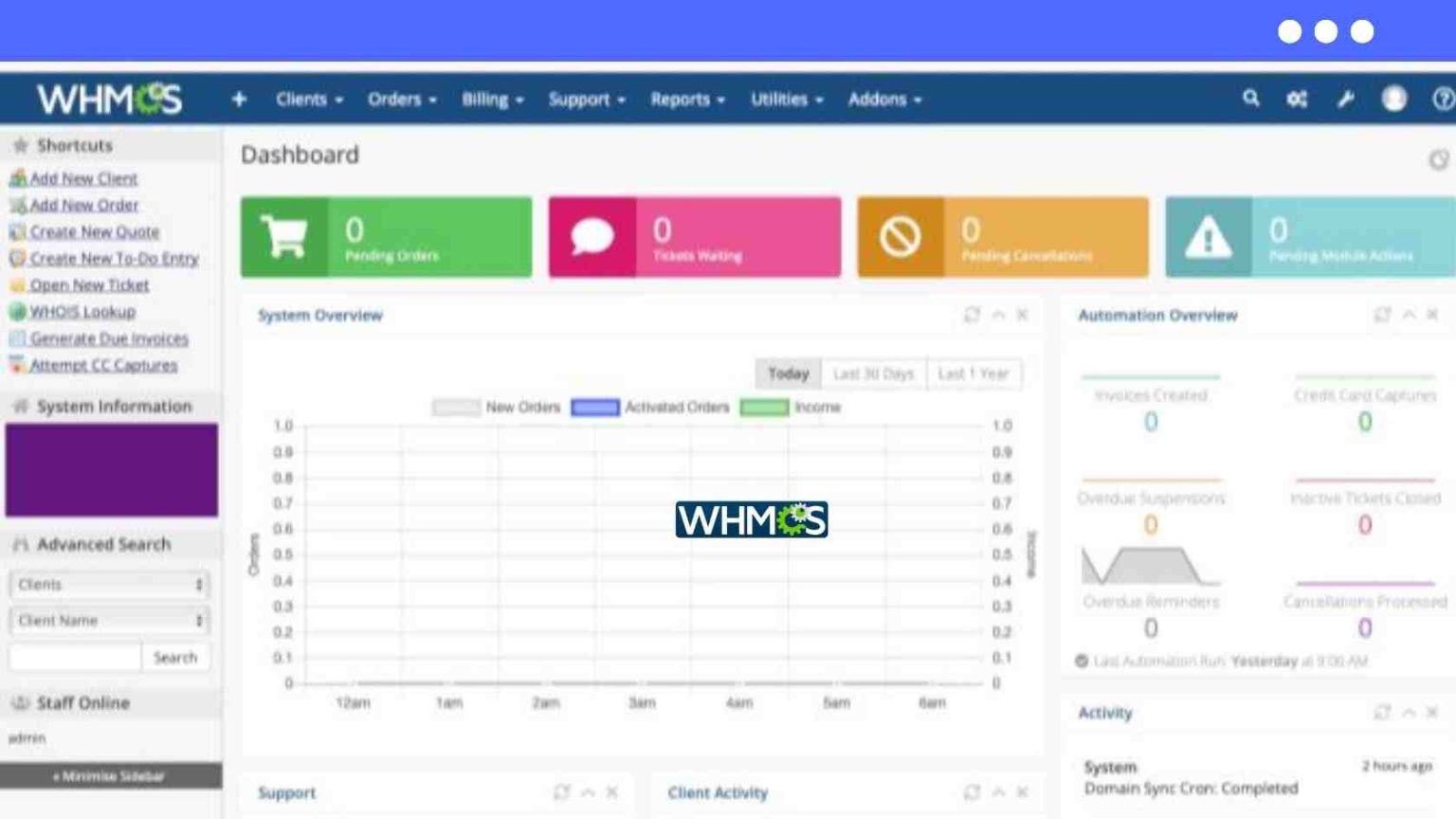The image size is (1456, 819).
Task: Open the user account avatar icon
Action: tap(1393, 98)
